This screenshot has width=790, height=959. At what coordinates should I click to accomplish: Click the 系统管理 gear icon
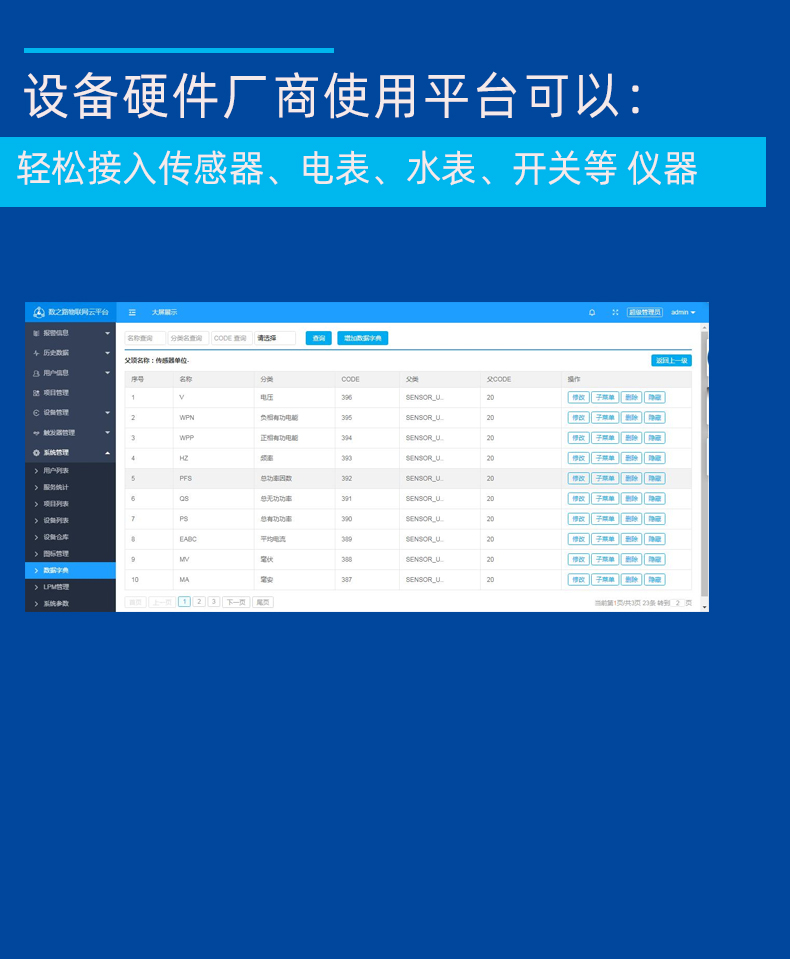pyautogui.click(x=36, y=453)
